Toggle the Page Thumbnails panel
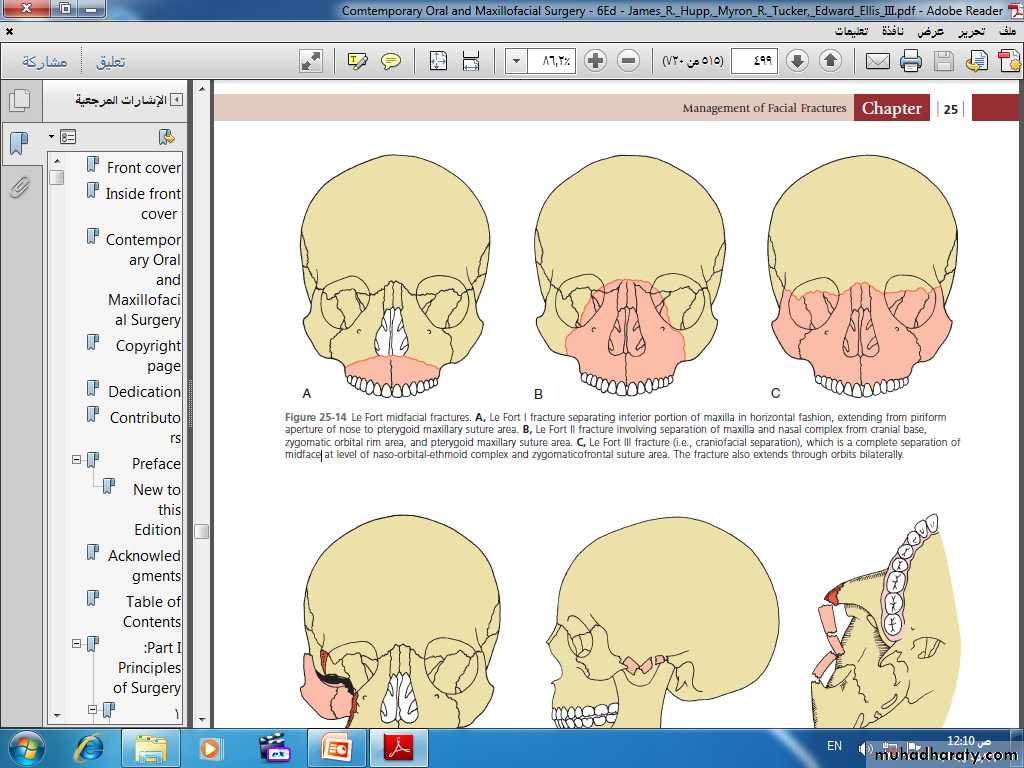 pos(19,100)
